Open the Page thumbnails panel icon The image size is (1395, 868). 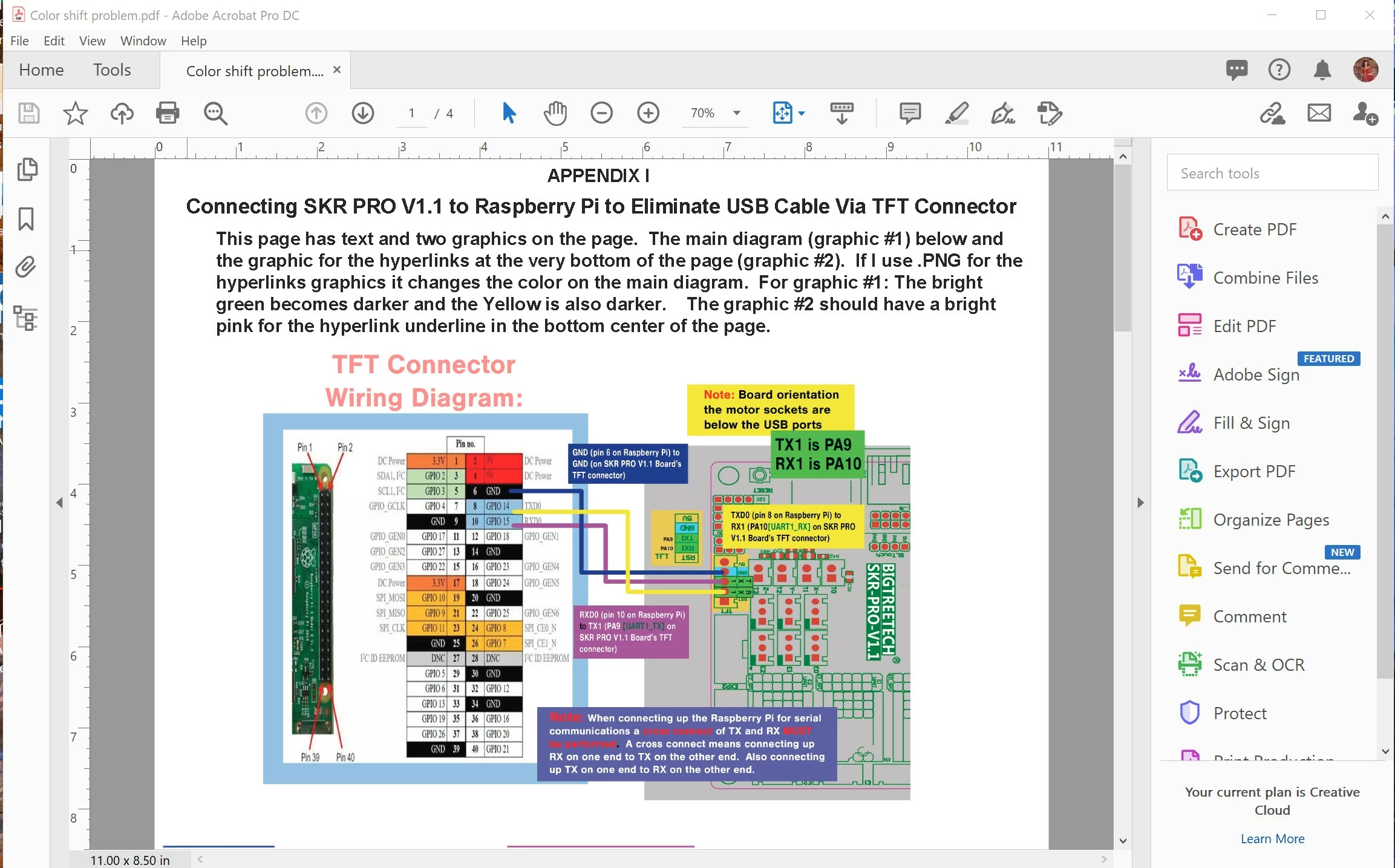point(27,169)
